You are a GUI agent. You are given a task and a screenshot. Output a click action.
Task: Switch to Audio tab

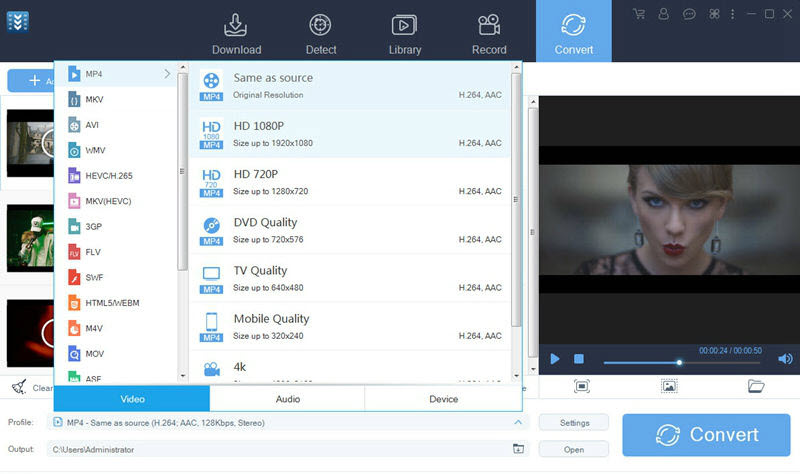tap(287, 398)
